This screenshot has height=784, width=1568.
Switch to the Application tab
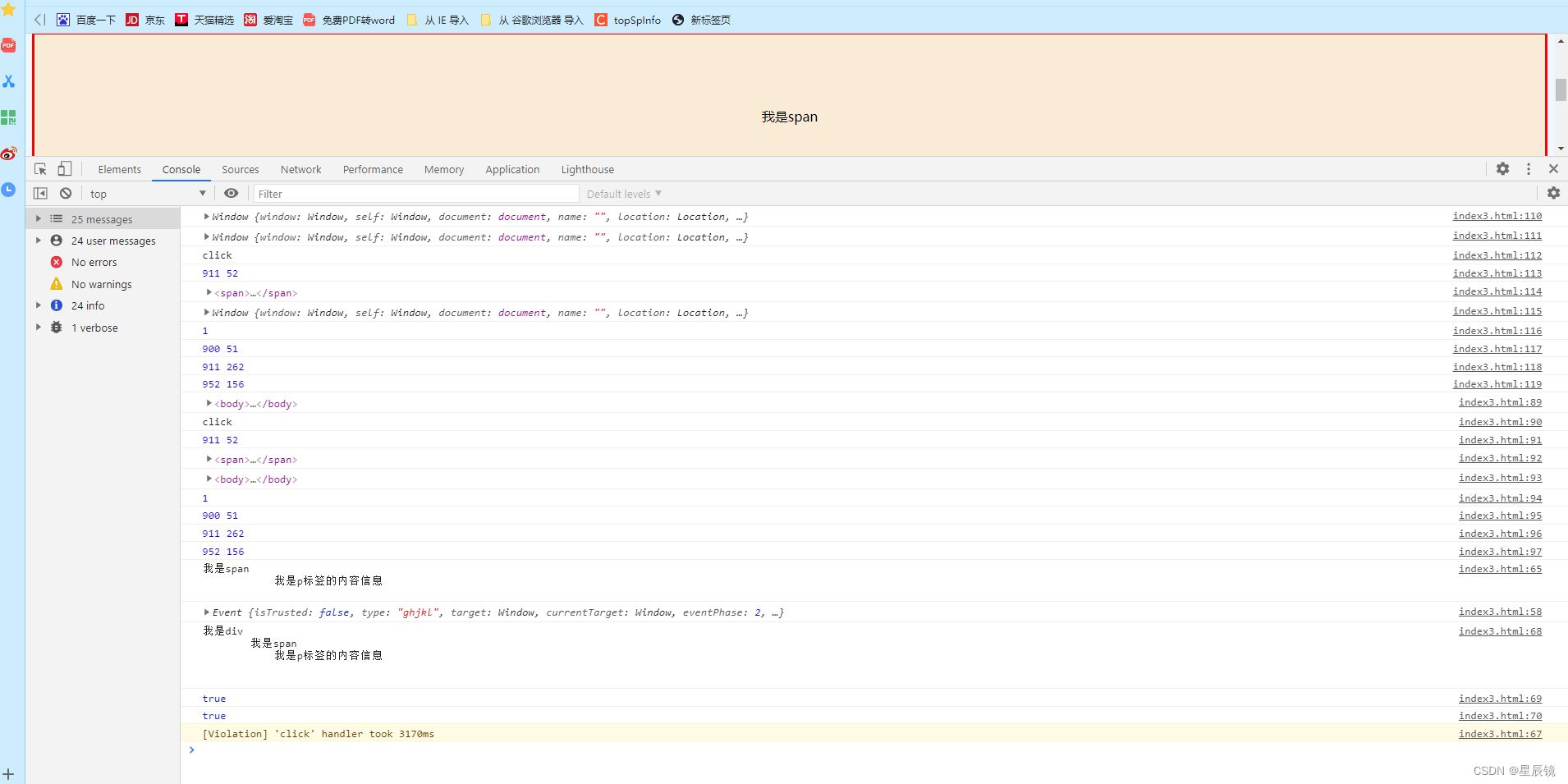[x=512, y=169]
